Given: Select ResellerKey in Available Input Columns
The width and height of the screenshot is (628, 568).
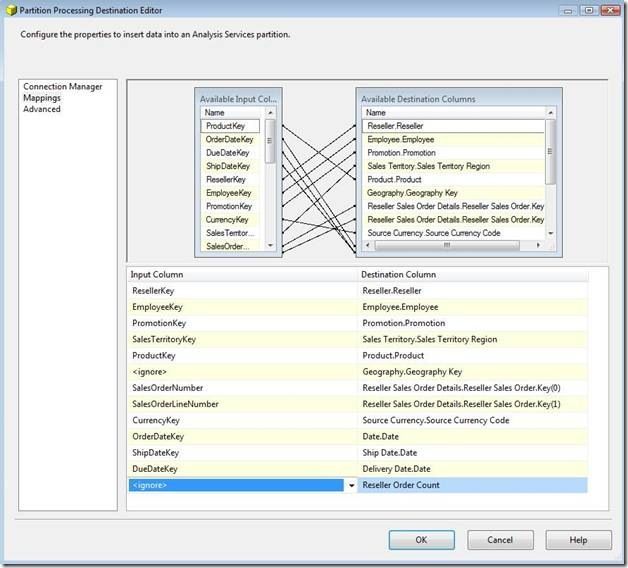Looking at the screenshot, I should click(x=230, y=179).
